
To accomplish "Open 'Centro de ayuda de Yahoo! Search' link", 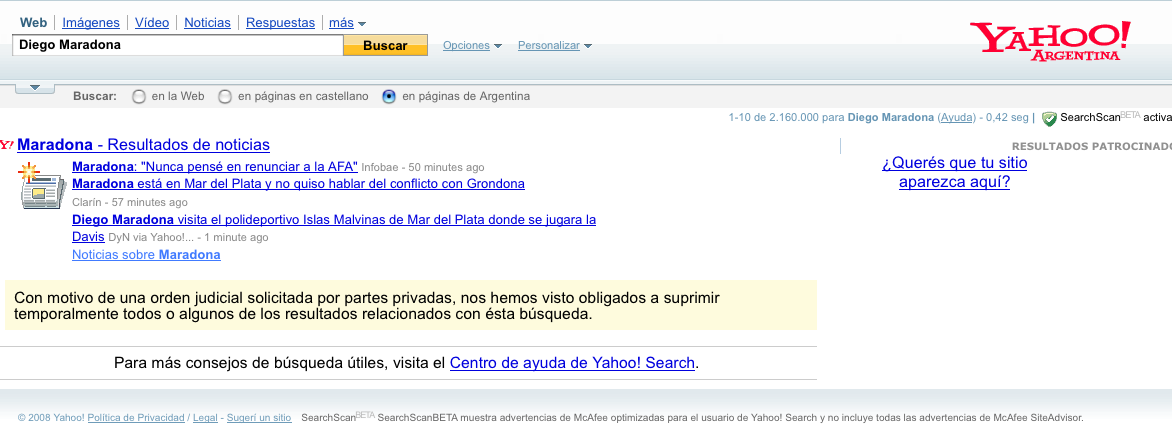I will [573, 363].
